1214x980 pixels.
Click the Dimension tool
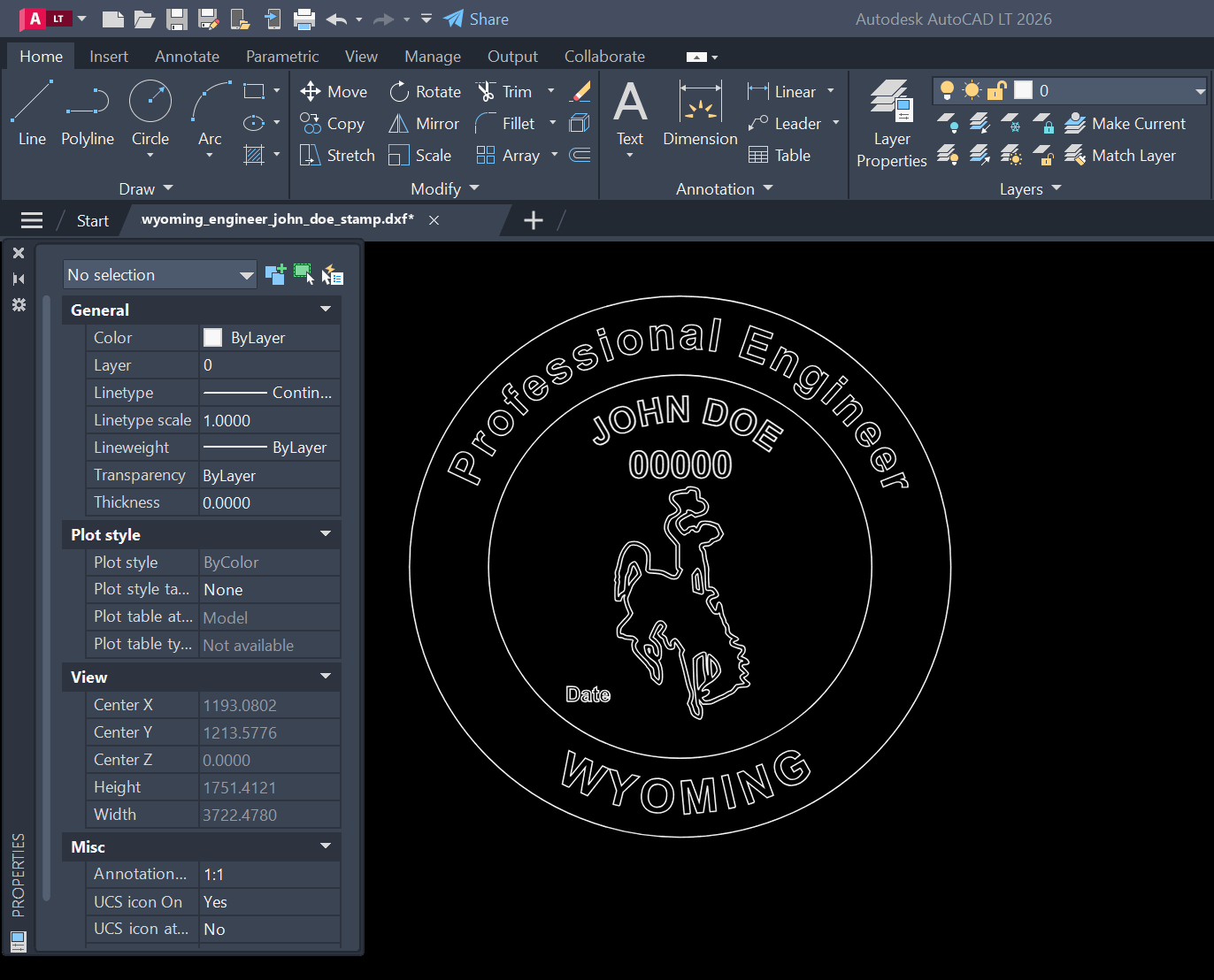pyautogui.click(x=700, y=113)
